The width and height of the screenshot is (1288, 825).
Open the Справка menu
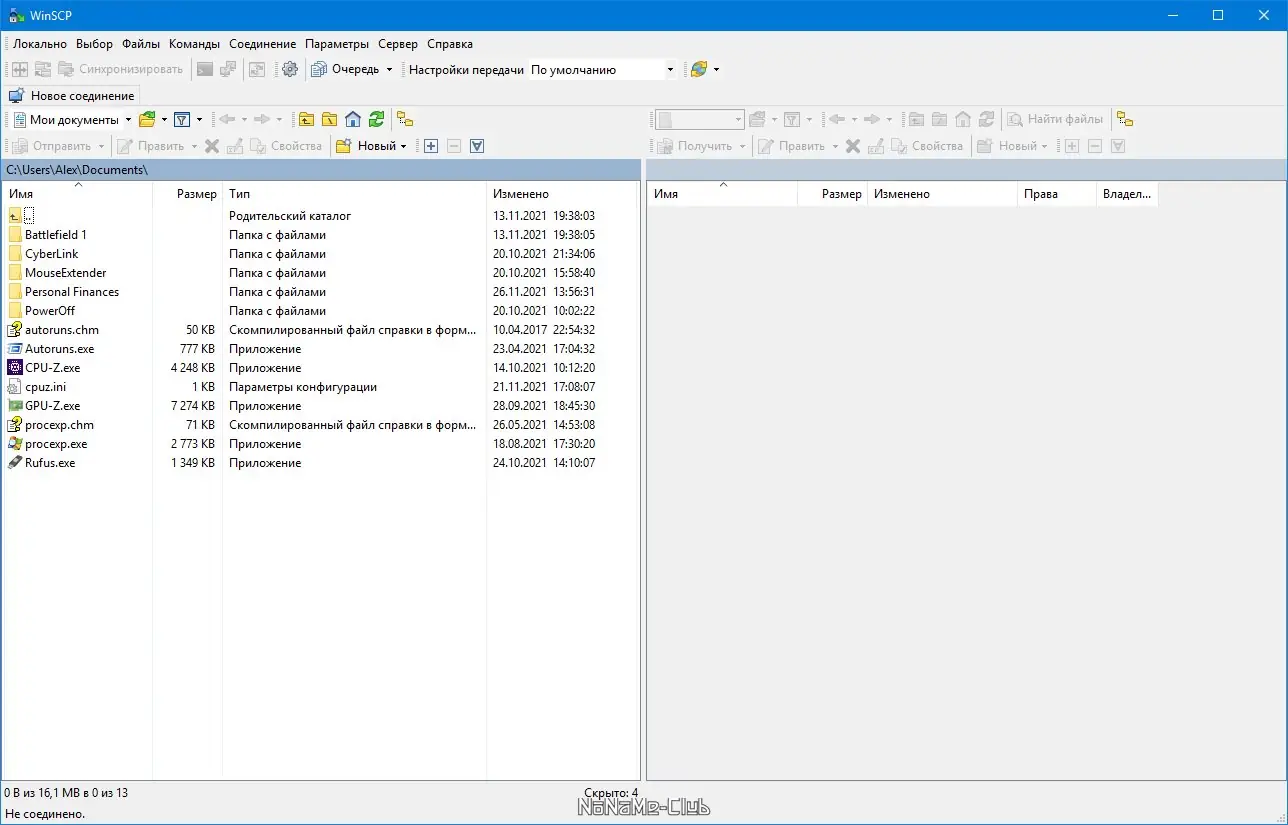(x=450, y=44)
